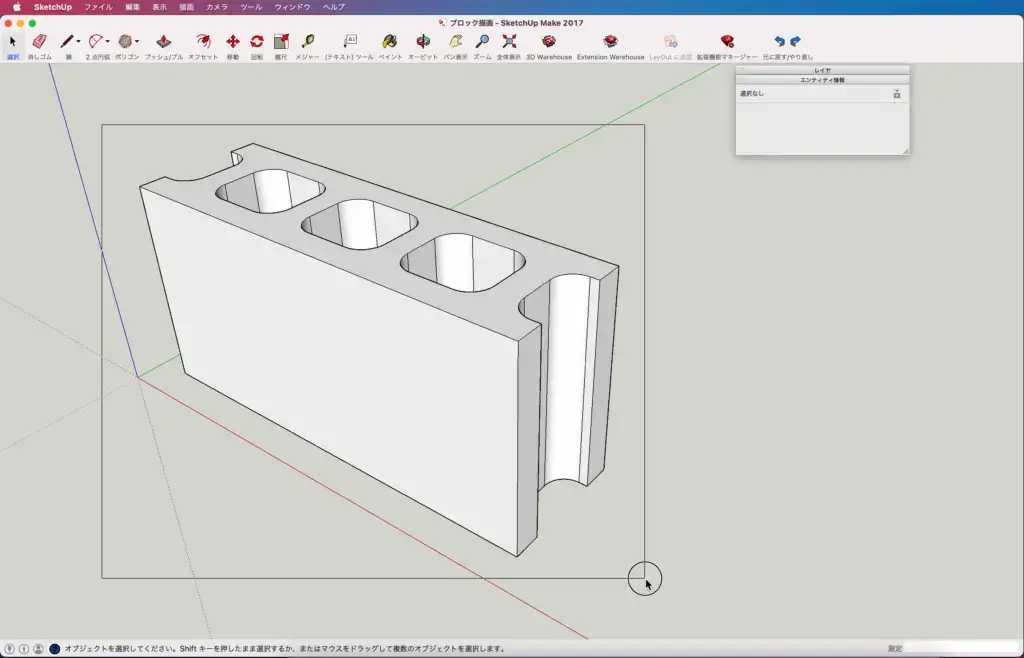
Task: Click the ブロック描画 document title icon
Action: 443,23
